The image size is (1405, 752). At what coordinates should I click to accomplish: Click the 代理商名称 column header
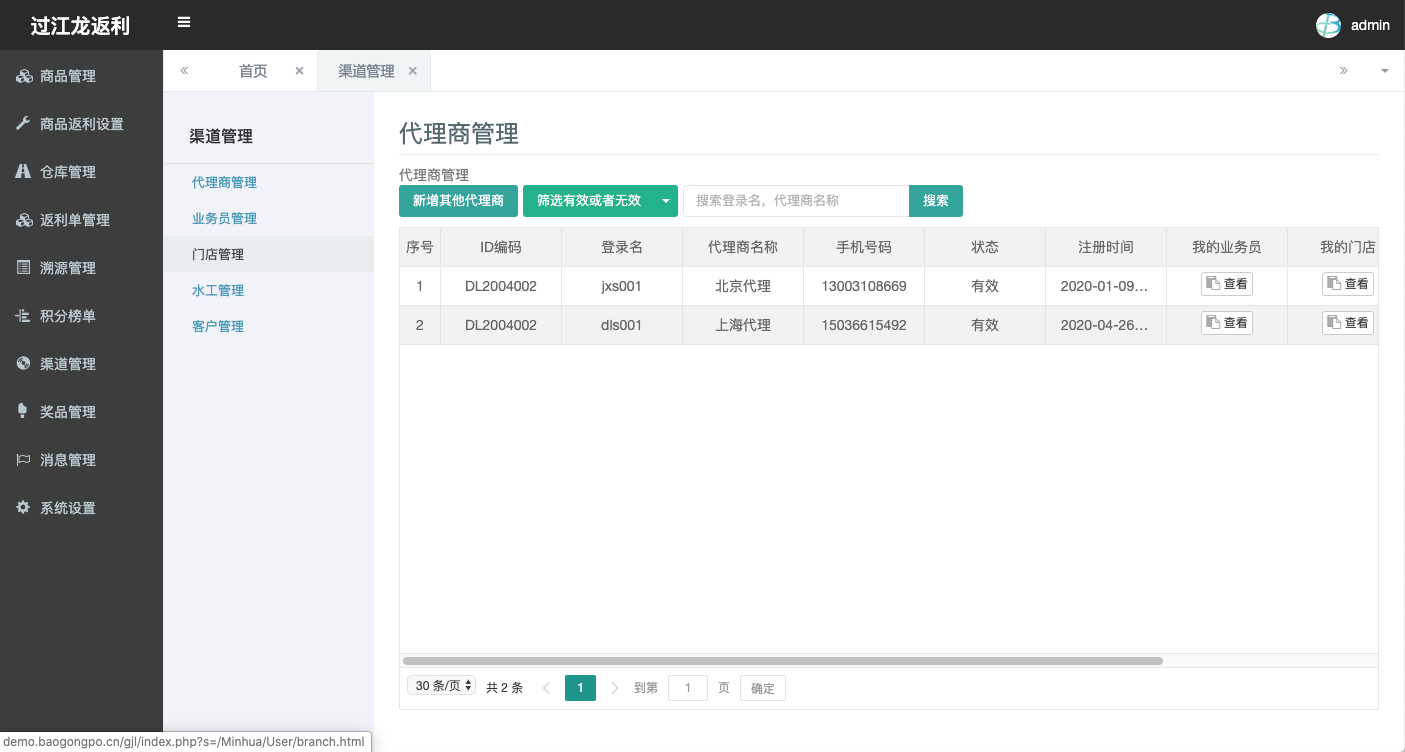(x=743, y=247)
